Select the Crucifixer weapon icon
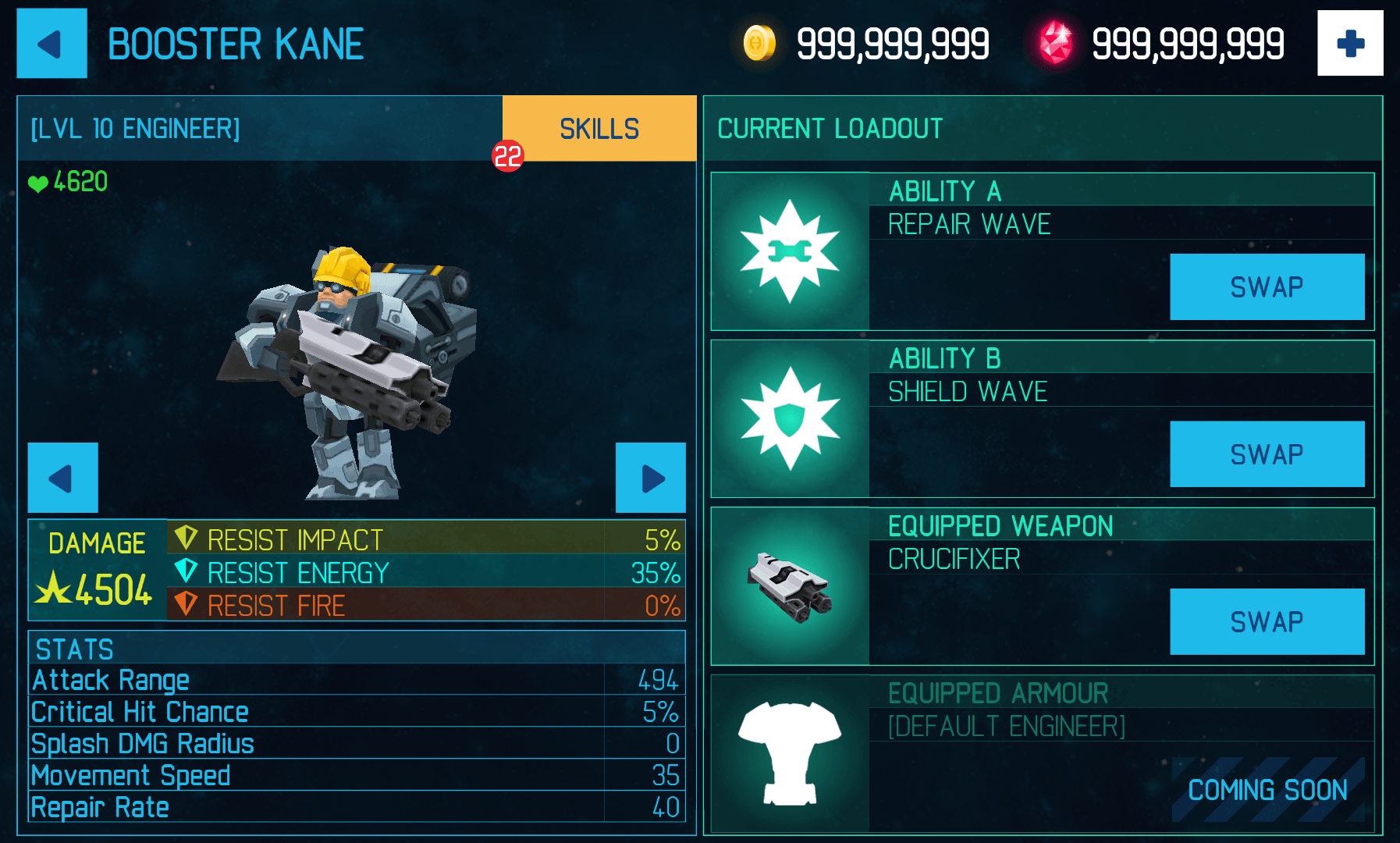This screenshot has height=843, width=1400. 790,586
